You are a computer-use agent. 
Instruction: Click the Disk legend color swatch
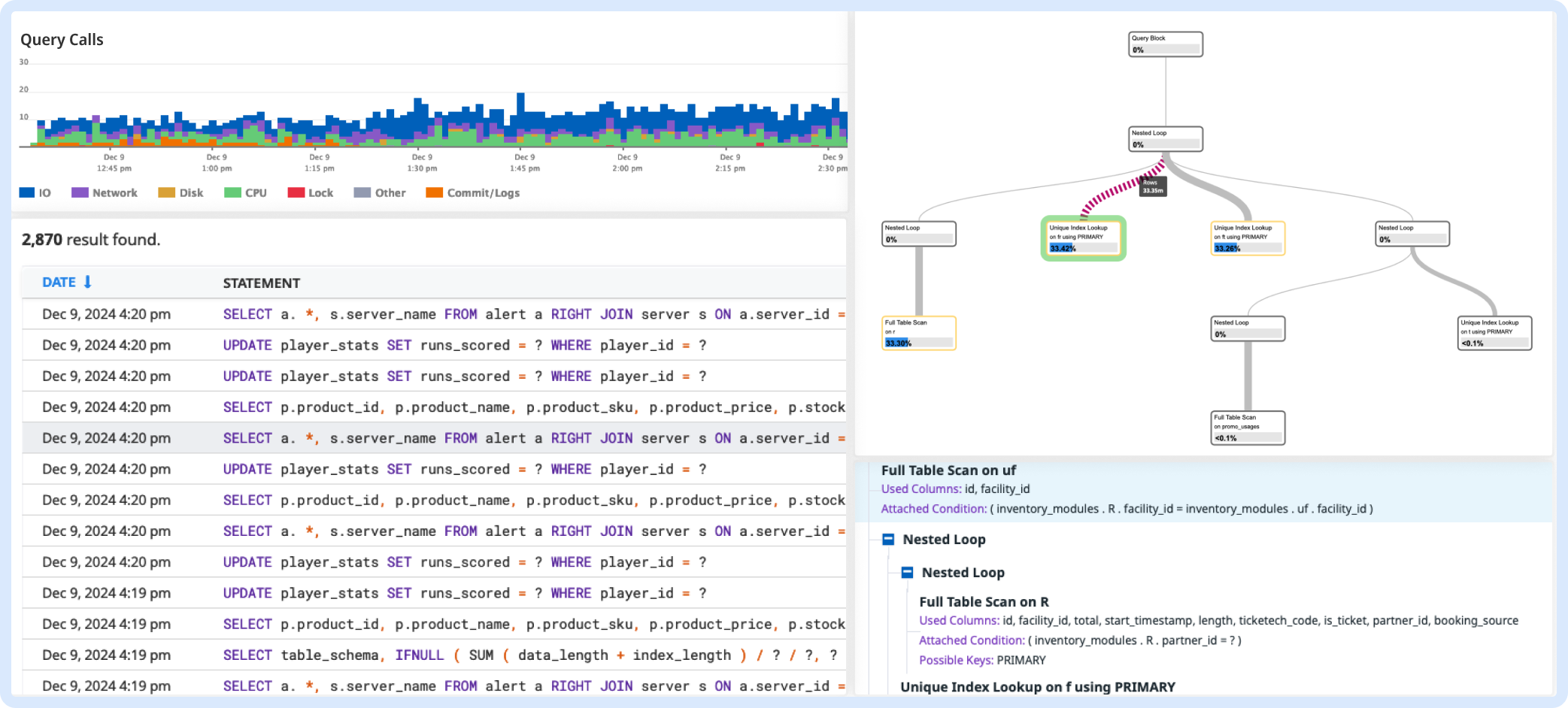(x=167, y=192)
